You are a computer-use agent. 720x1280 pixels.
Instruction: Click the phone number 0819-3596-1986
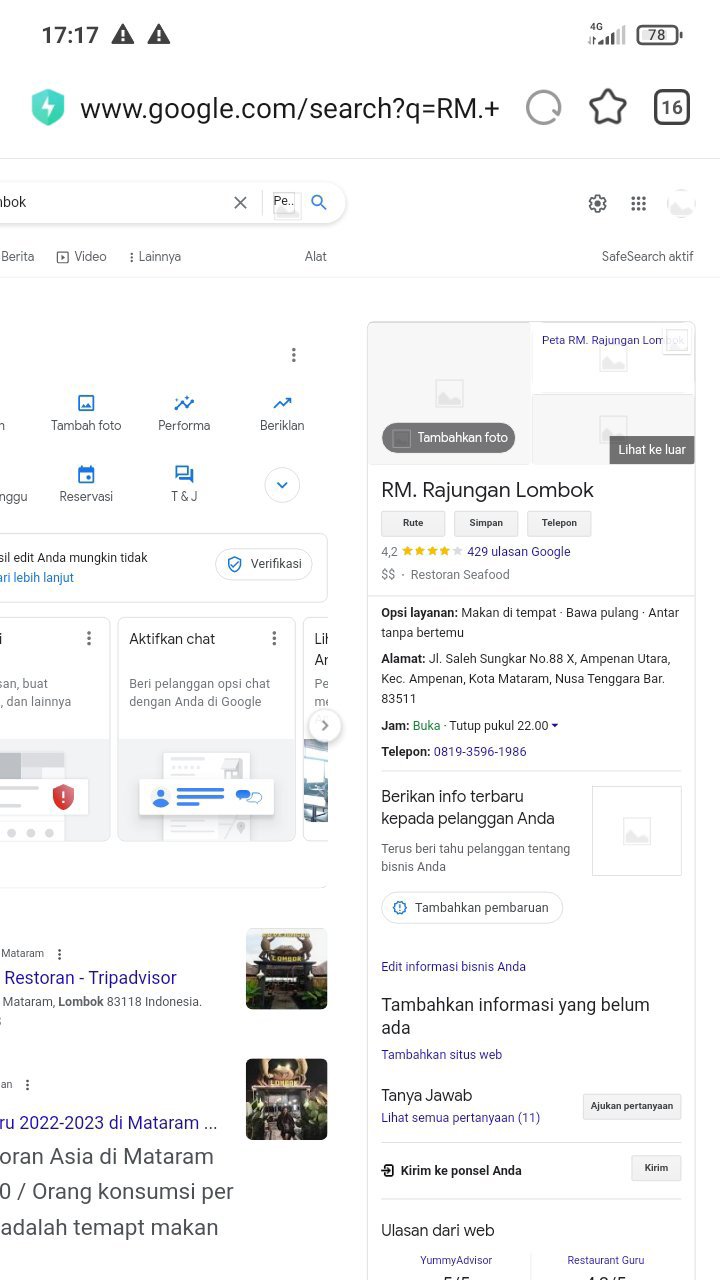coord(480,752)
